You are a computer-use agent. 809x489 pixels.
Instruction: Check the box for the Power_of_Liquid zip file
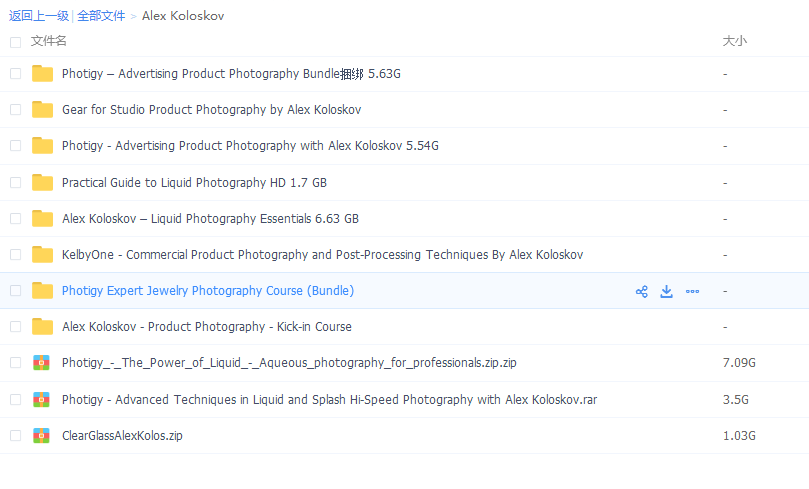click(x=15, y=363)
